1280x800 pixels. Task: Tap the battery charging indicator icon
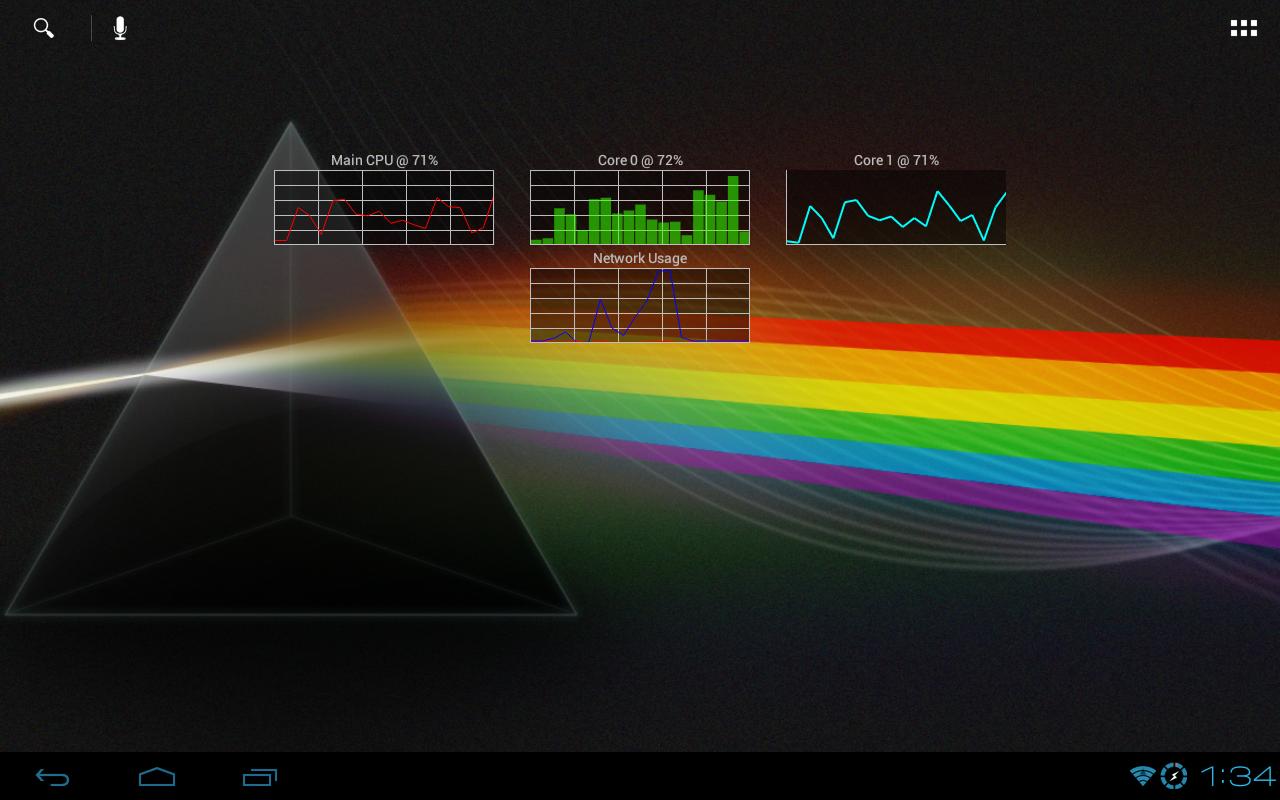pyautogui.click(x=1174, y=775)
